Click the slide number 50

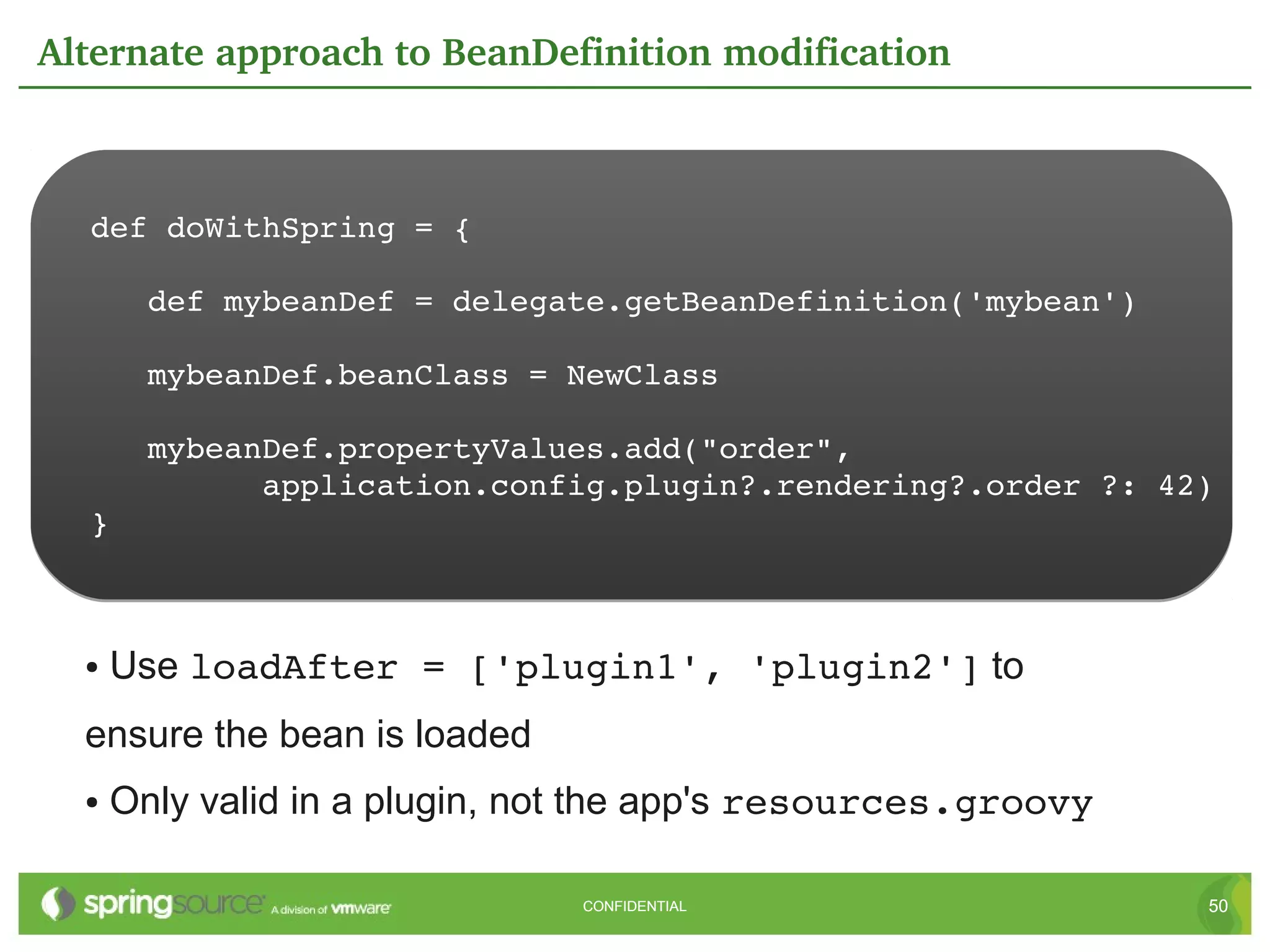pos(1218,906)
